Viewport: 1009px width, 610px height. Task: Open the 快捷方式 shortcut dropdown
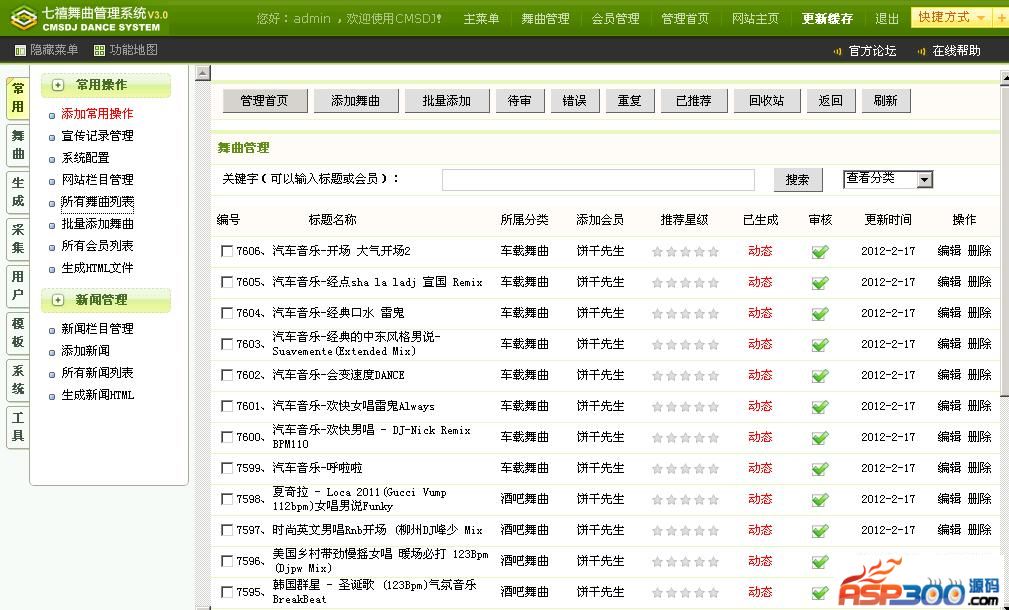pyautogui.click(x=950, y=17)
